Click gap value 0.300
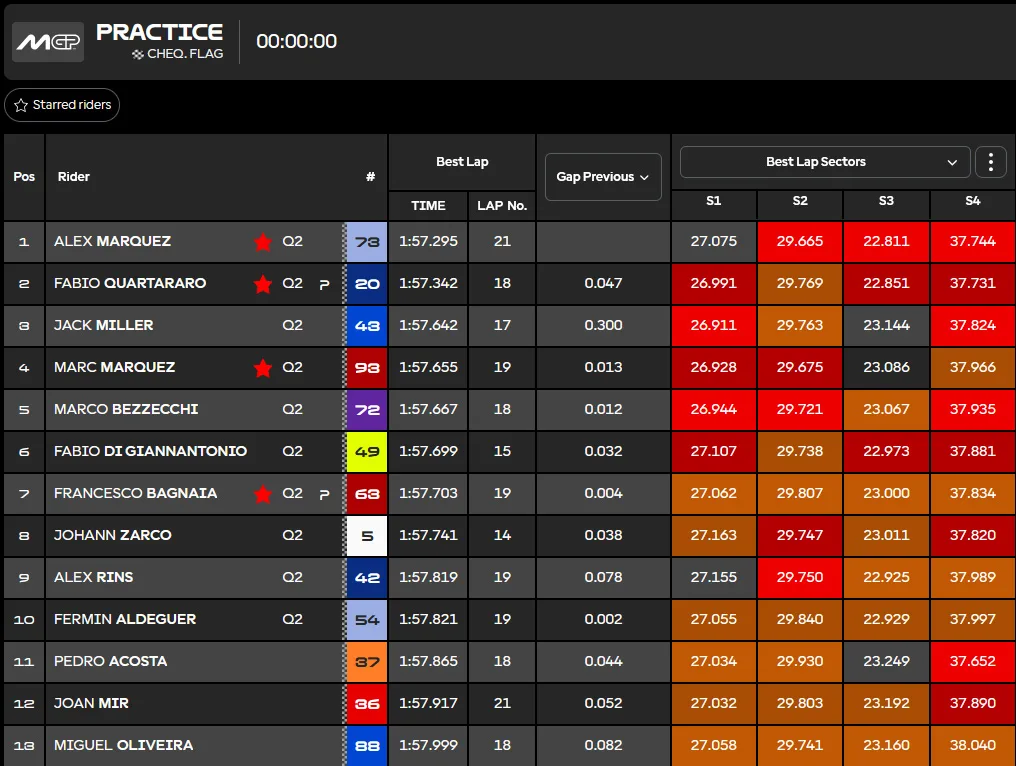This screenshot has width=1016, height=766. point(603,325)
